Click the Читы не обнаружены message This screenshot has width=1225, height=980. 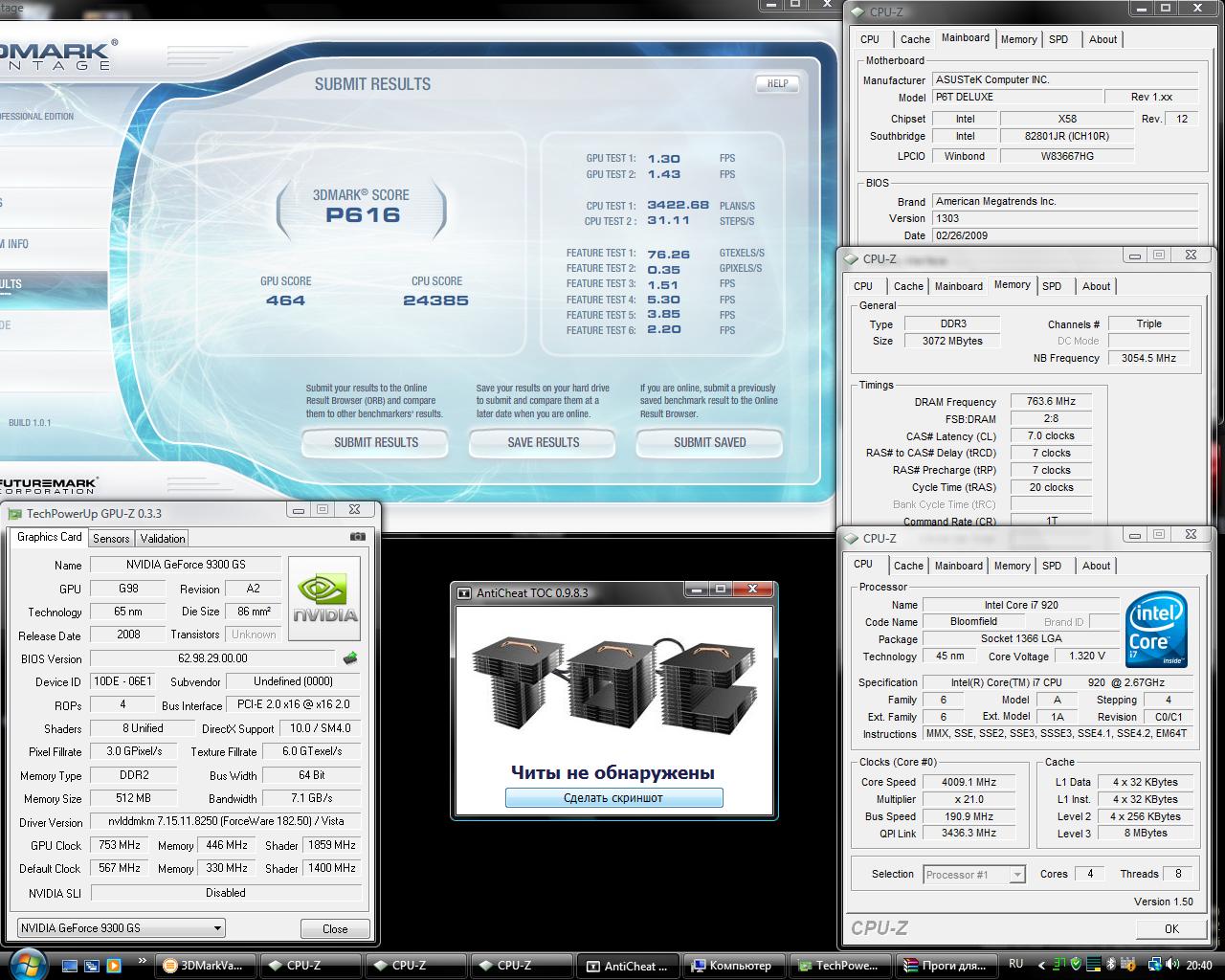tap(612, 772)
